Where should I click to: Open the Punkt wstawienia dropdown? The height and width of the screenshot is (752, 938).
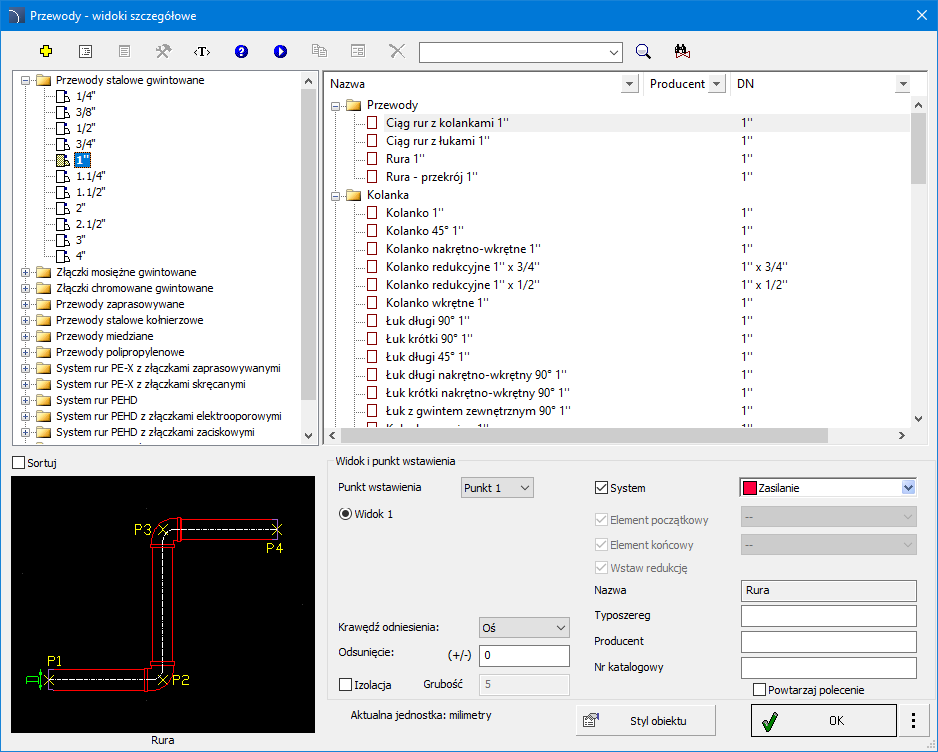pyautogui.click(x=497, y=487)
